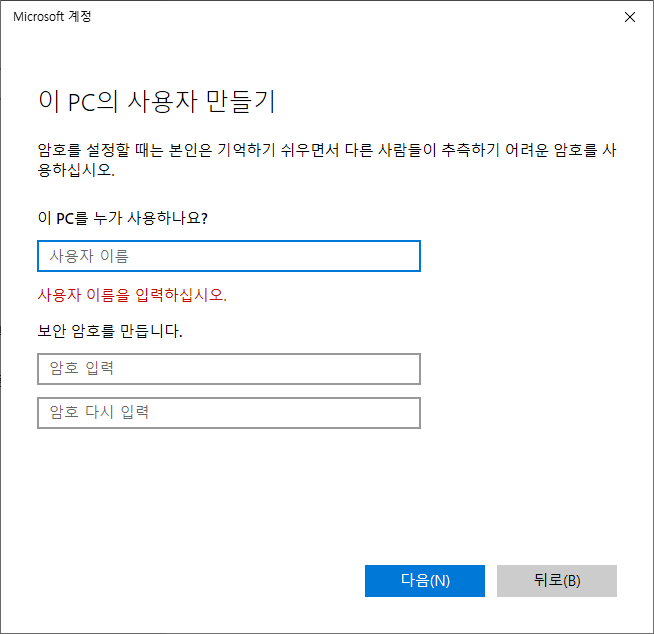This screenshot has width=654, height=634.
Task: Click the heading 이 PC의 사용자 만들기
Action: (157, 101)
